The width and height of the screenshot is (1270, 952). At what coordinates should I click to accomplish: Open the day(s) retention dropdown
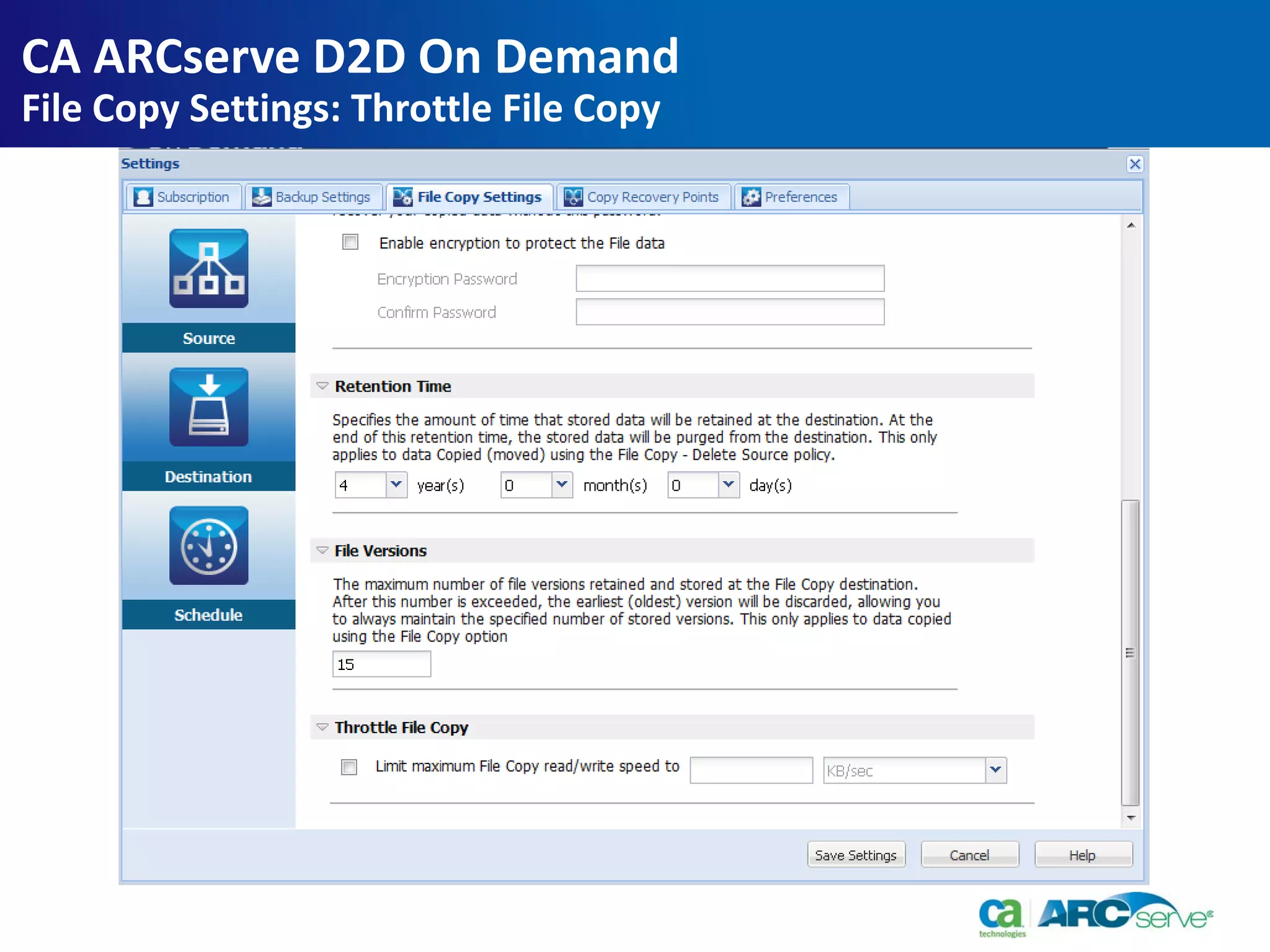click(x=729, y=485)
